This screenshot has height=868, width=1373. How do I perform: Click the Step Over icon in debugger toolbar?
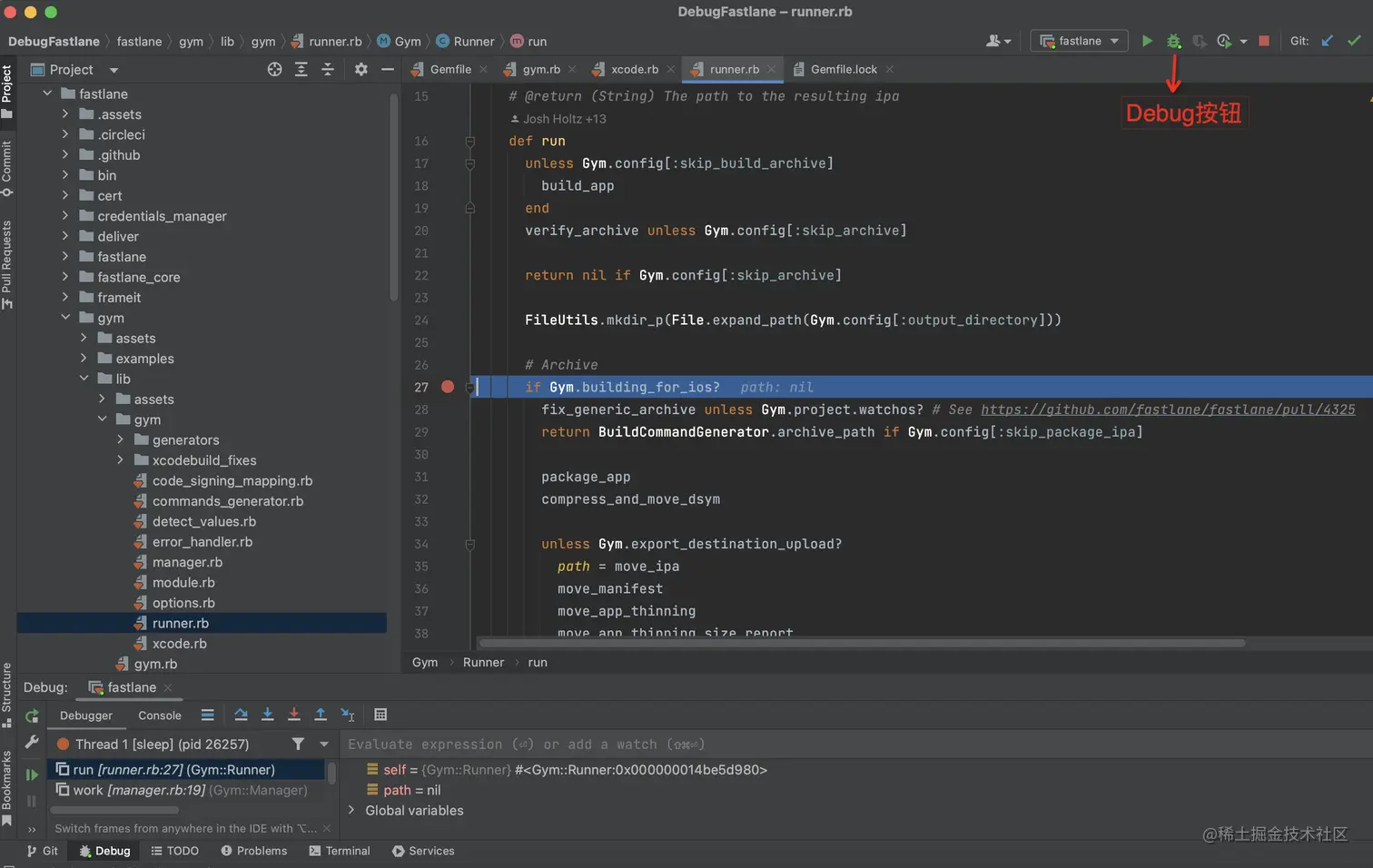tap(241, 715)
